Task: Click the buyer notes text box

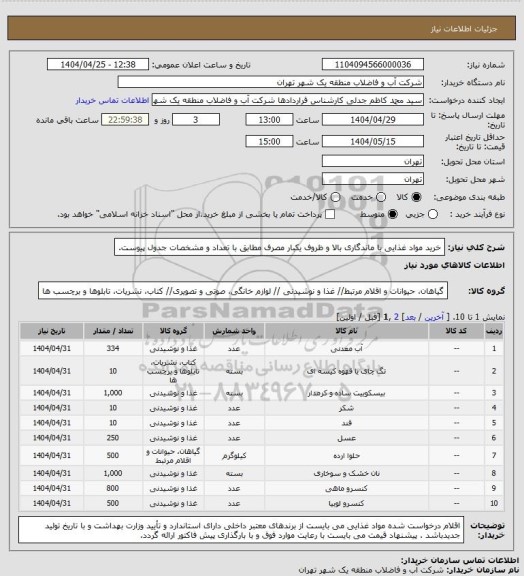Action: click(x=241, y=530)
